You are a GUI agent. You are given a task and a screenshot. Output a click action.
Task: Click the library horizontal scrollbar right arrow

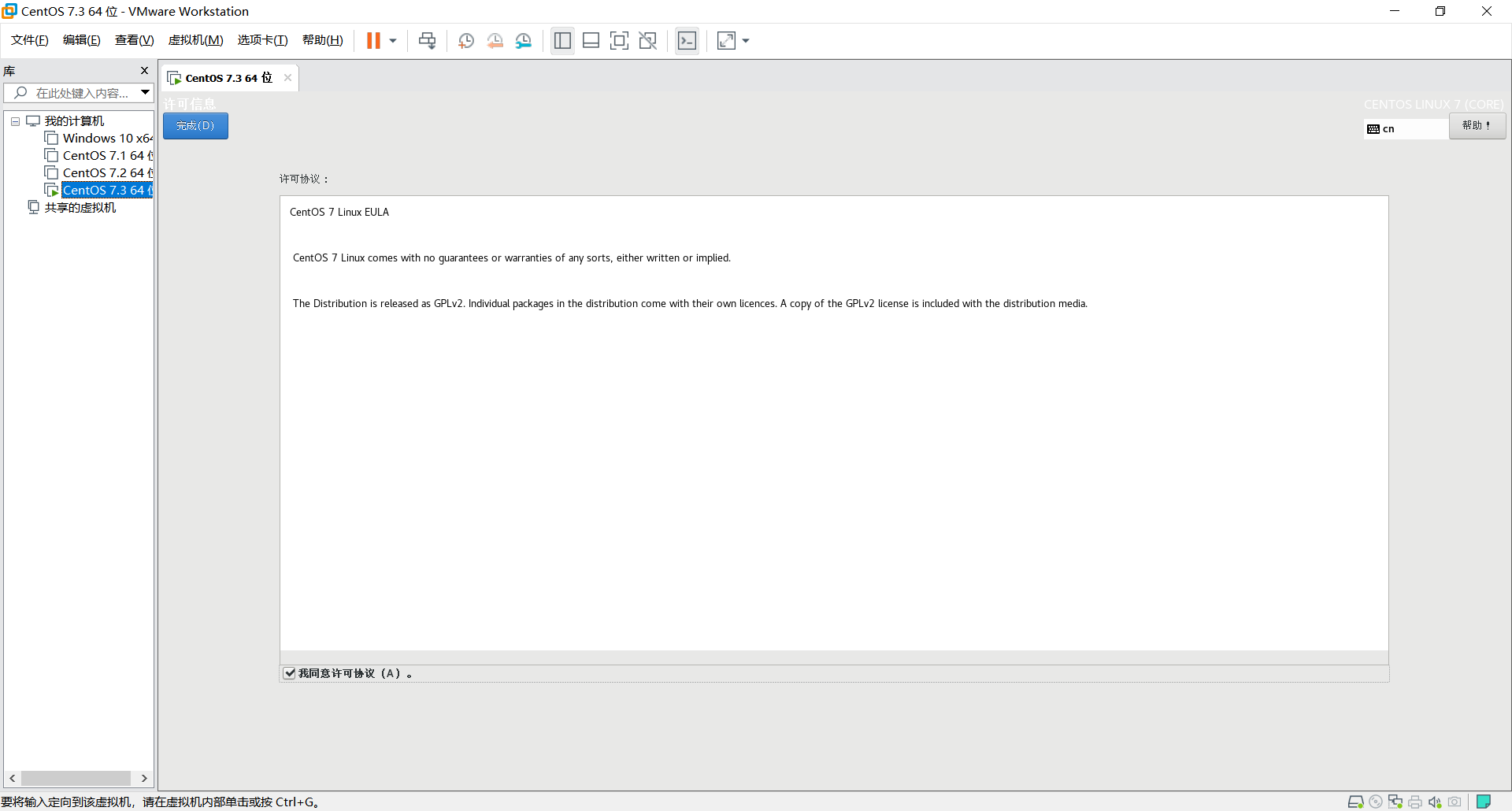(144, 778)
